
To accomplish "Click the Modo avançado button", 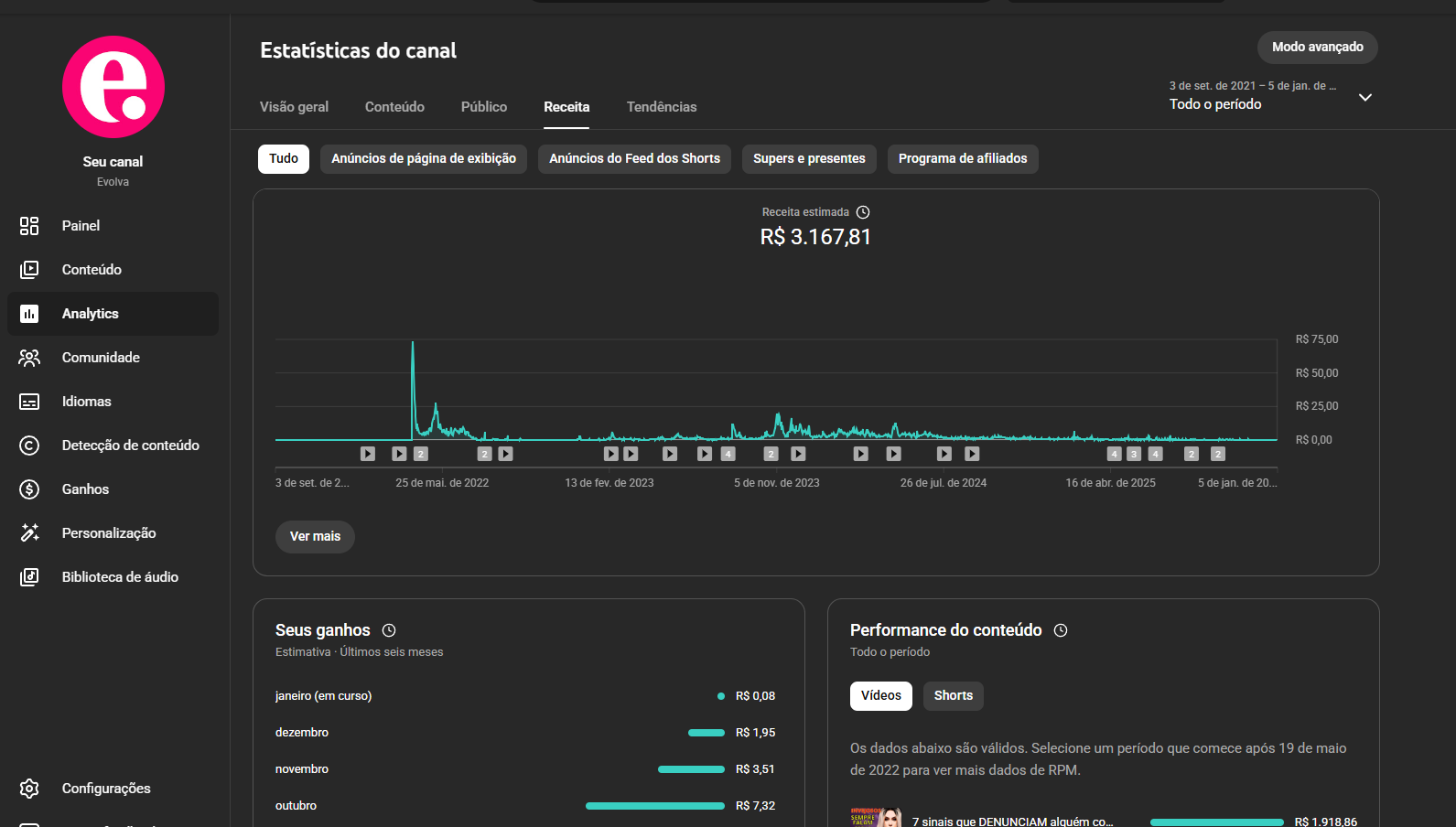I will pyautogui.click(x=1317, y=48).
